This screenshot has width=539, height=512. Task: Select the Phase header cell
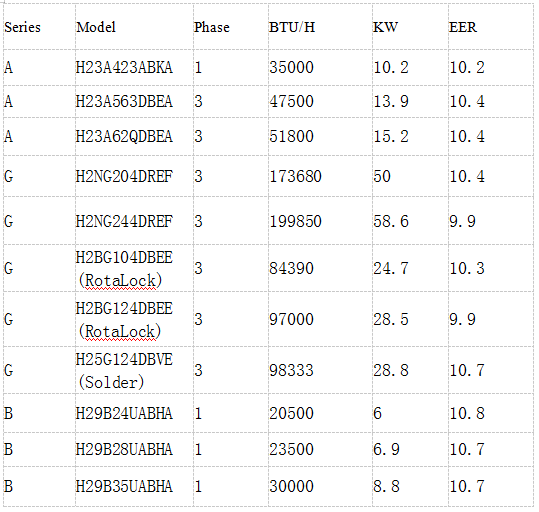(231, 27)
